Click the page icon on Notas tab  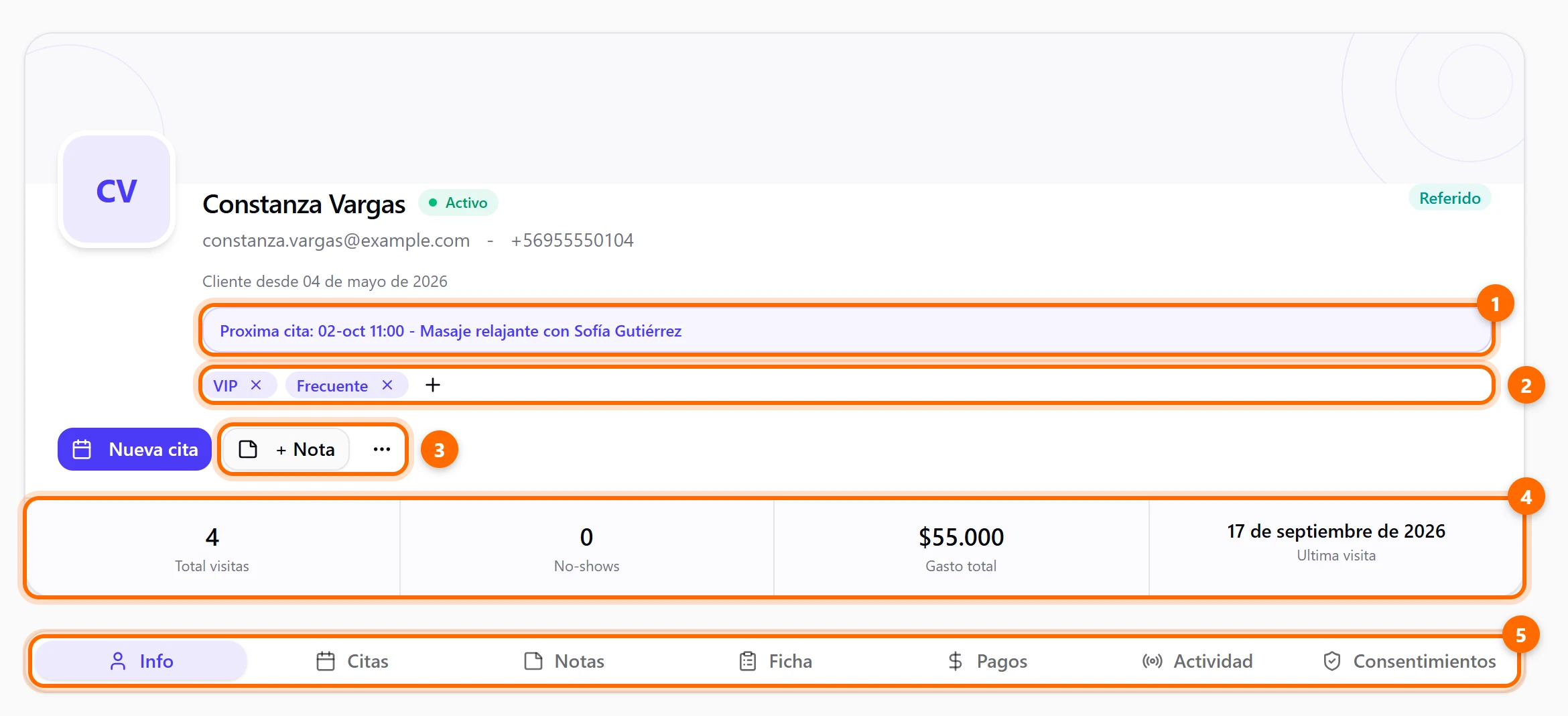click(x=533, y=661)
